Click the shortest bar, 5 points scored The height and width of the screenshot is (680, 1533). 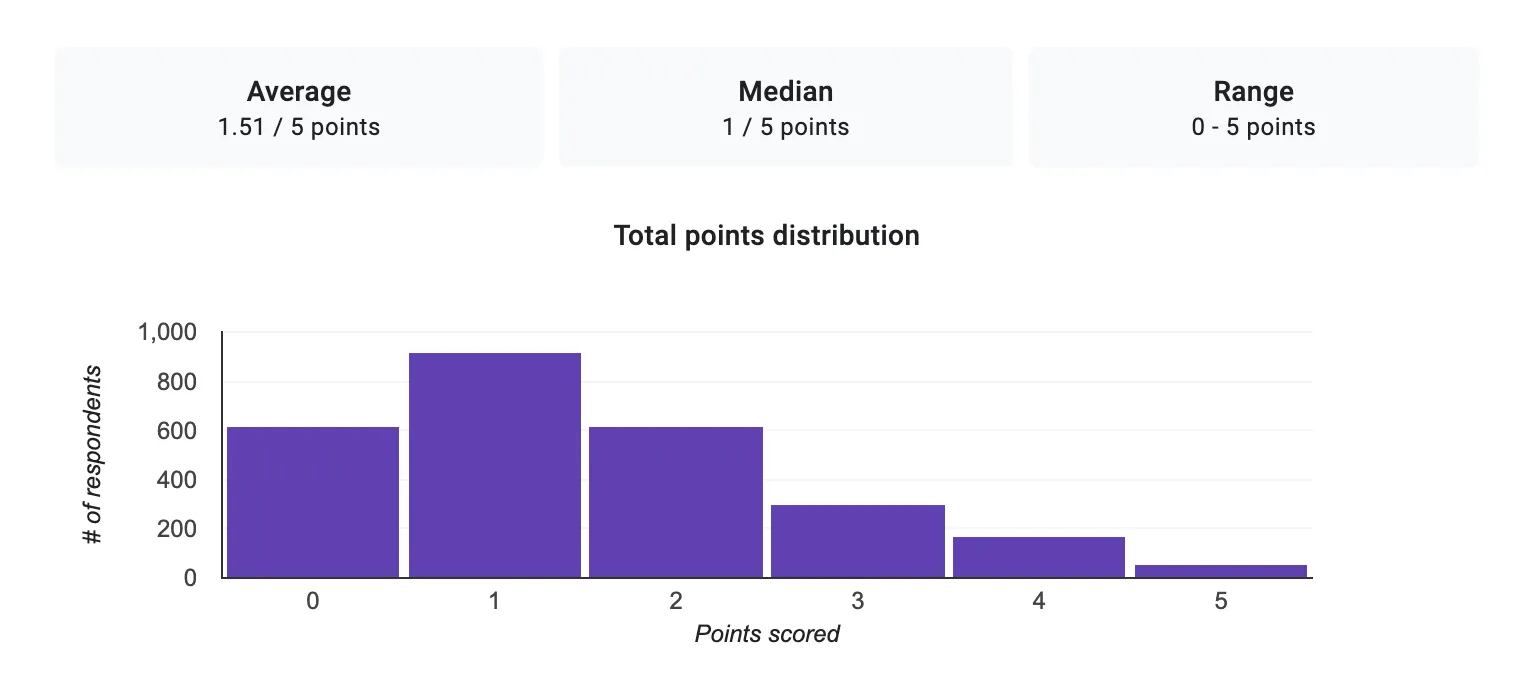(x=1221, y=571)
